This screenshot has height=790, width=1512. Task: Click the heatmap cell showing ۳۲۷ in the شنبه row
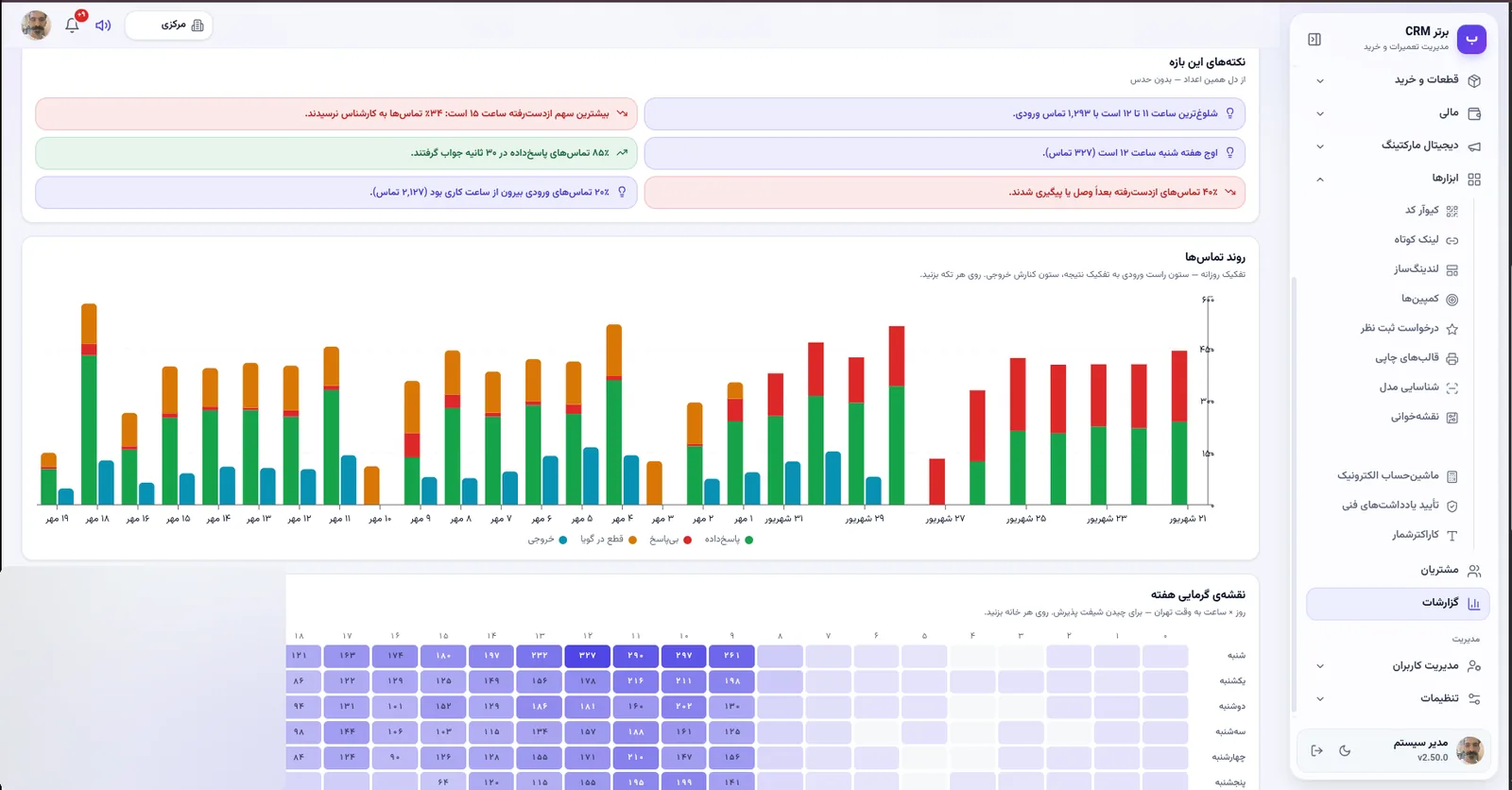pyautogui.click(x=588, y=655)
